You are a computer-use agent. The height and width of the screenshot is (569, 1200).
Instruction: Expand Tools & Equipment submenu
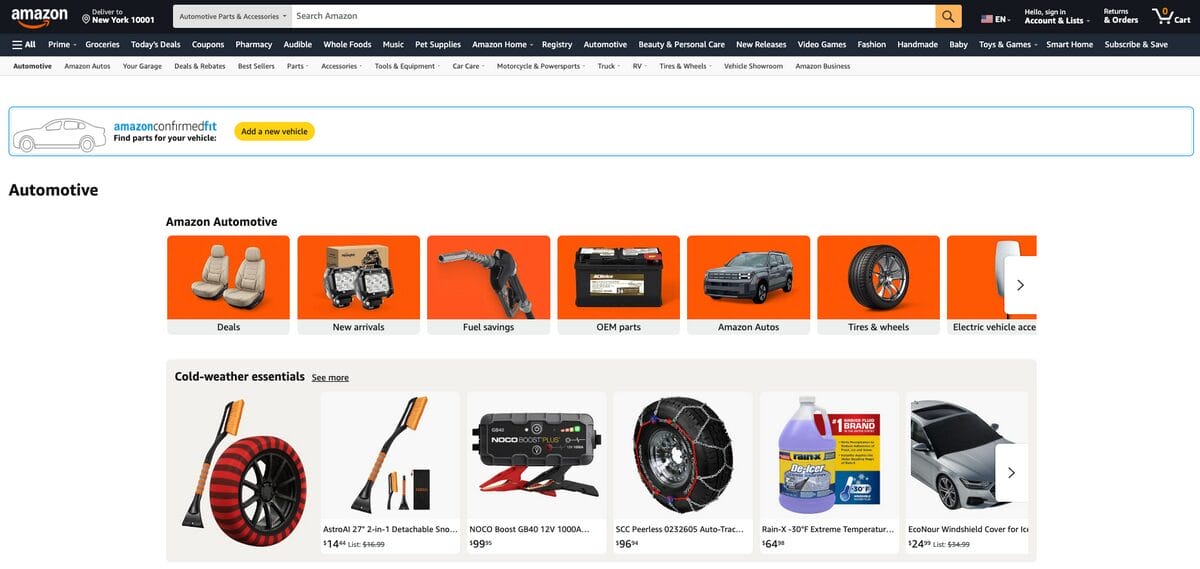[x=408, y=66]
